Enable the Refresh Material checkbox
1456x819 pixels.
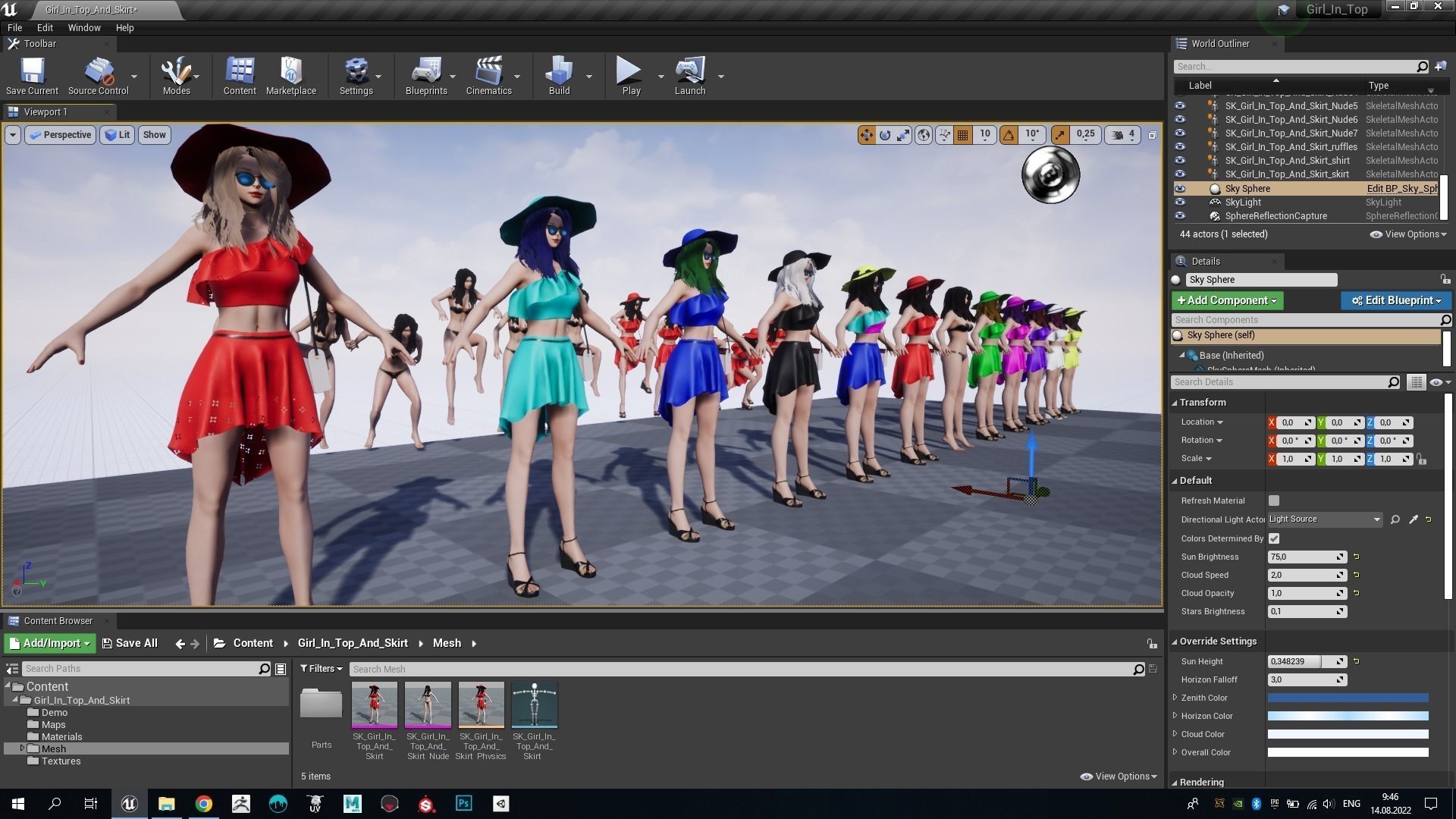pyautogui.click(x=1274, y=500)
